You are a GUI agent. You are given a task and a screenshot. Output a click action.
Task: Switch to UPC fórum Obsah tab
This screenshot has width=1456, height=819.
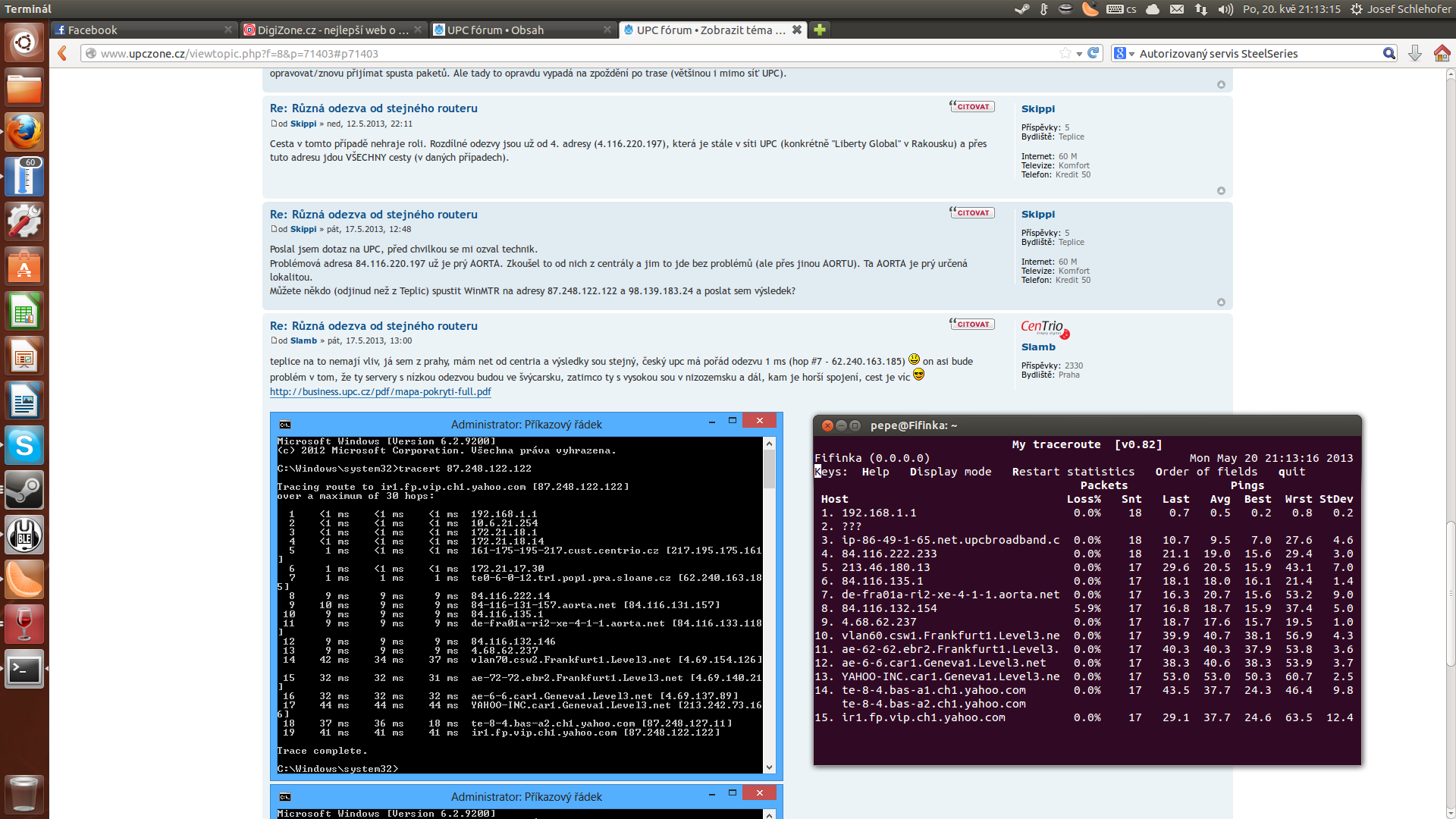point(523,30)
